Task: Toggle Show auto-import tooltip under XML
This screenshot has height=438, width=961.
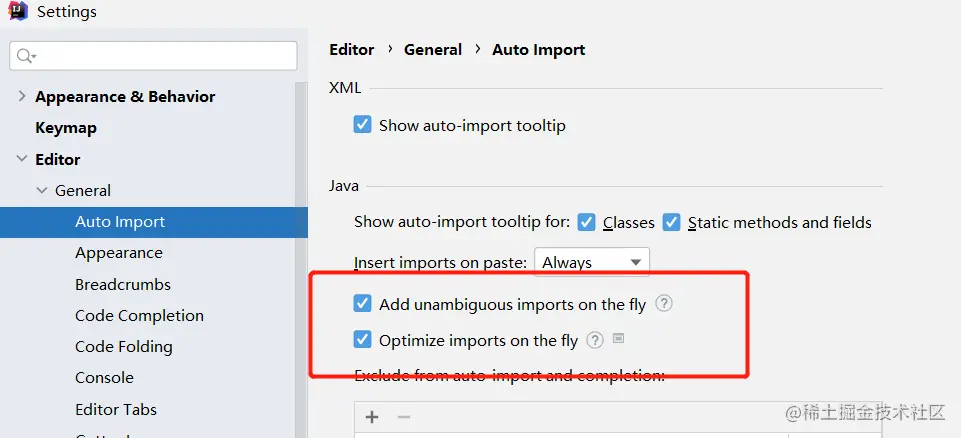Action: tap(363, 125)
